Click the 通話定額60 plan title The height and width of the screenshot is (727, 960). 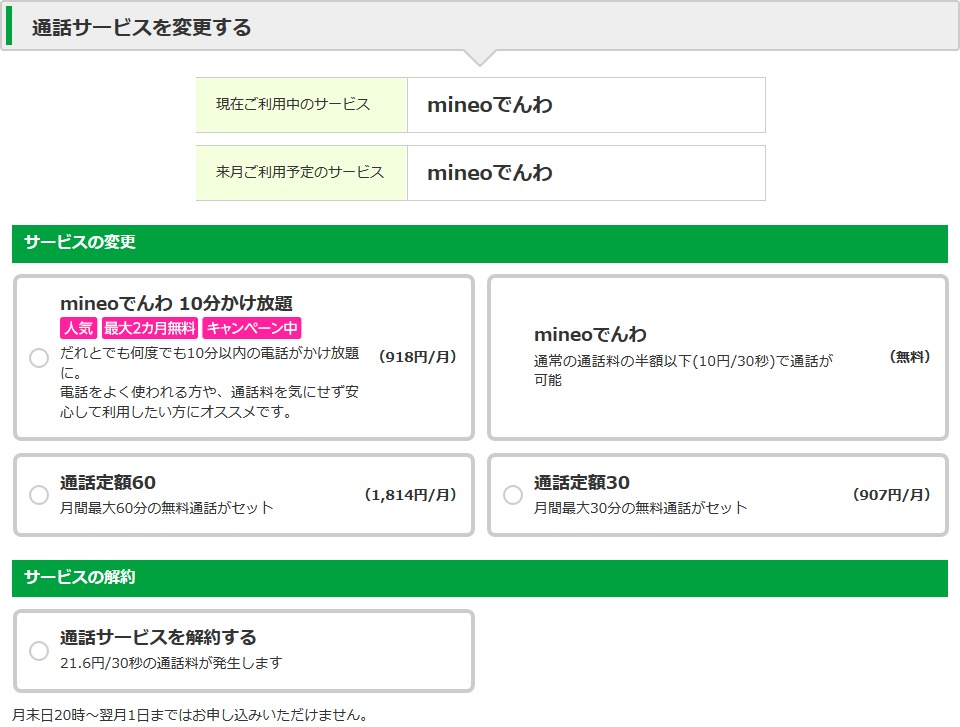[108, 483]
